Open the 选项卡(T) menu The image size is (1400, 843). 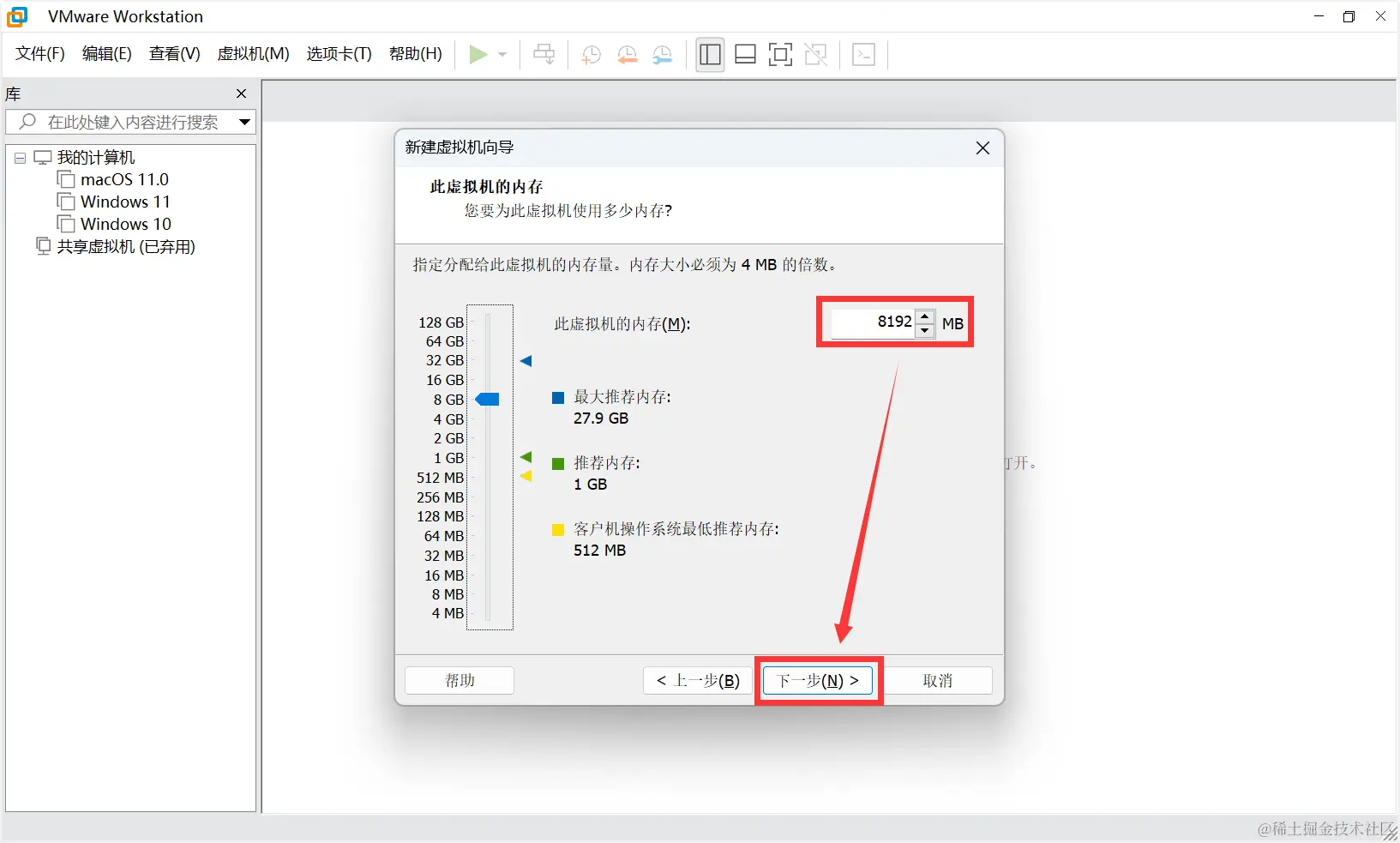click(339, 54)
